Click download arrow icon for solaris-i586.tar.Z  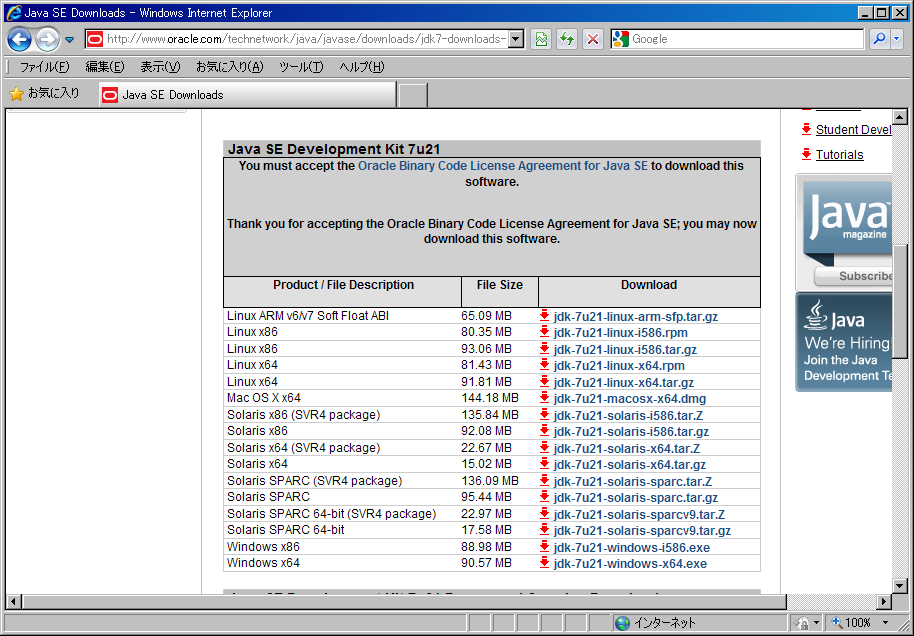544,414
